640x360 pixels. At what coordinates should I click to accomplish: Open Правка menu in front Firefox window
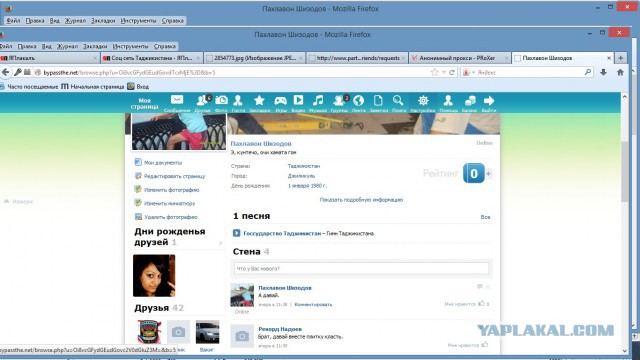pyautogui.click(x=27, y=46)
